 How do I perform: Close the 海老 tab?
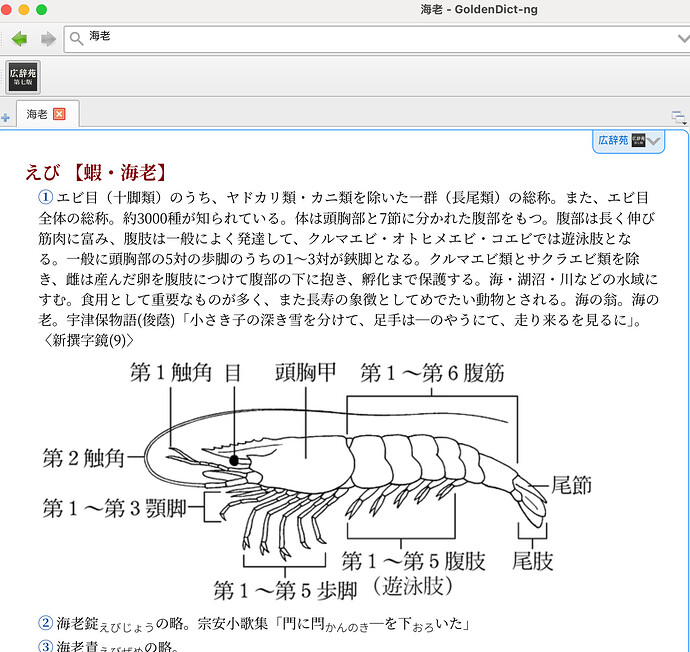click(x=59, y=114)
